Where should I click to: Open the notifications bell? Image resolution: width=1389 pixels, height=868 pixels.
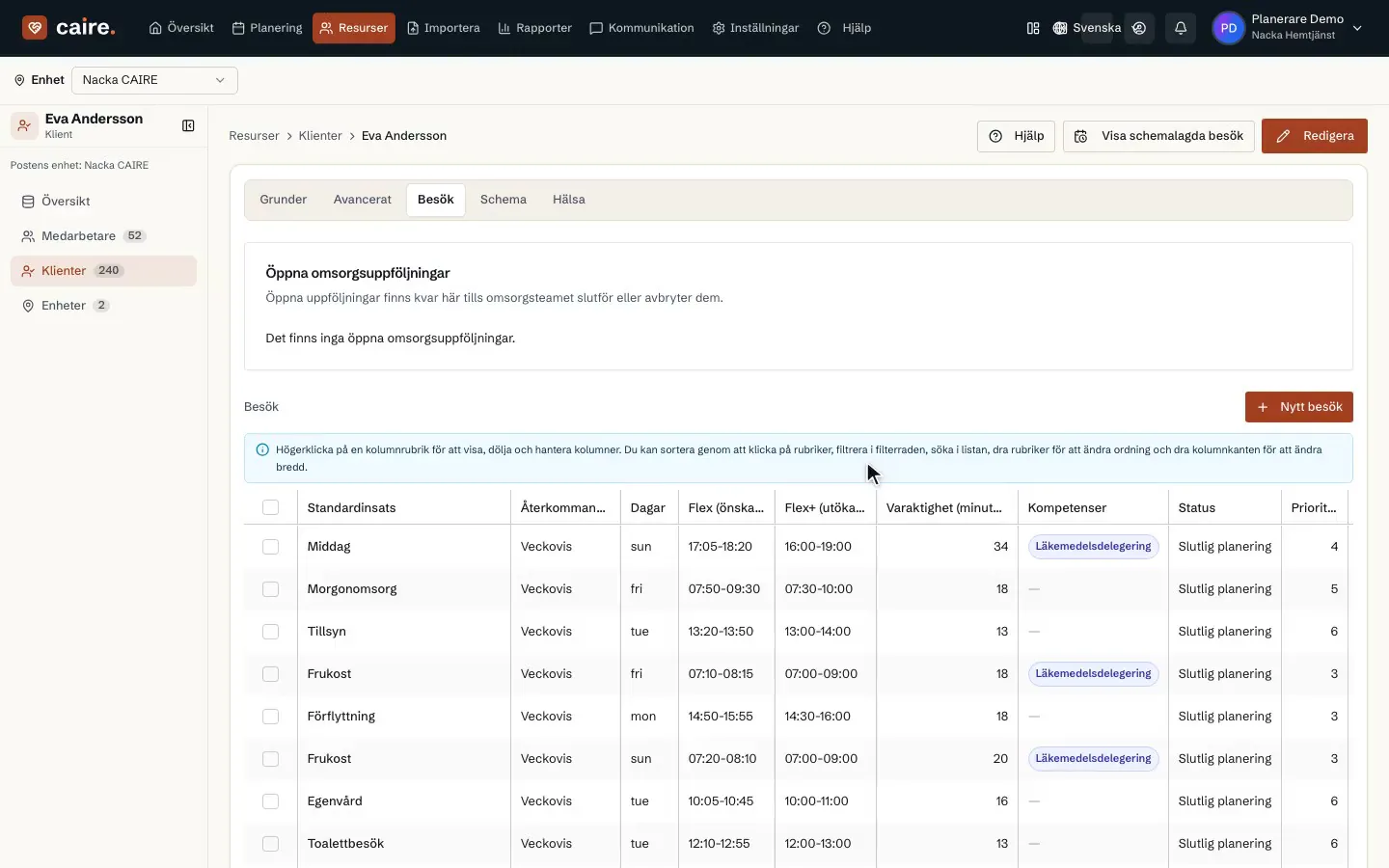(1181, 28)
